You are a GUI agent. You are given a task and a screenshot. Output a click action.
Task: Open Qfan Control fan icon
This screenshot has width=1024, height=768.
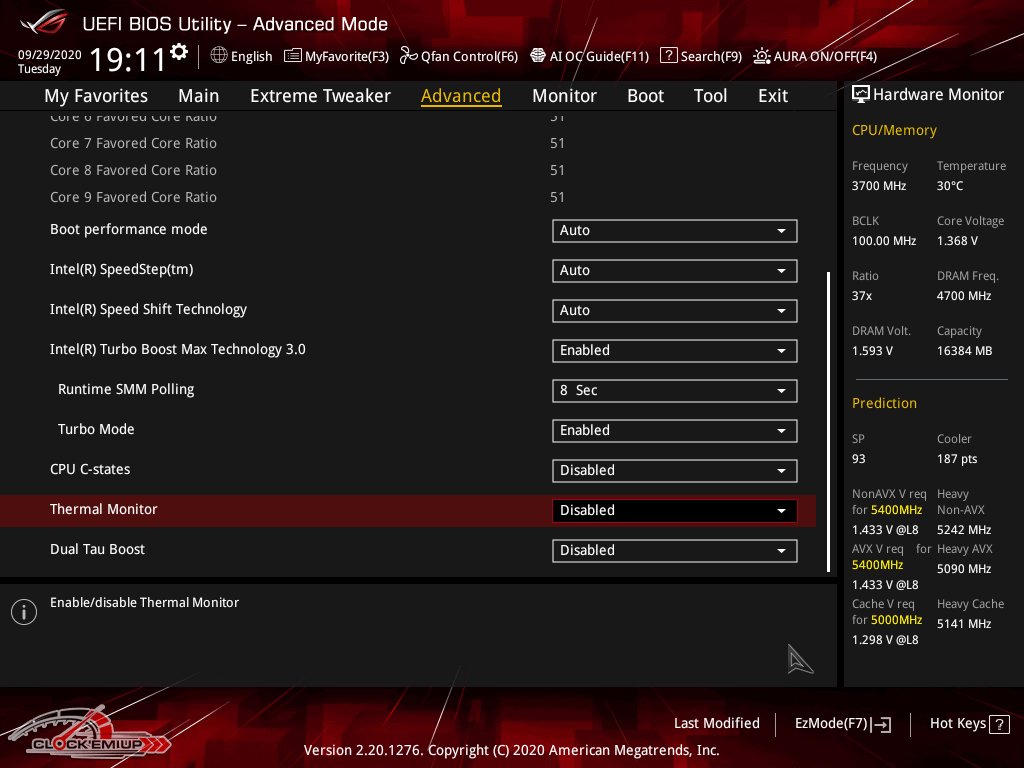[408, 56]
